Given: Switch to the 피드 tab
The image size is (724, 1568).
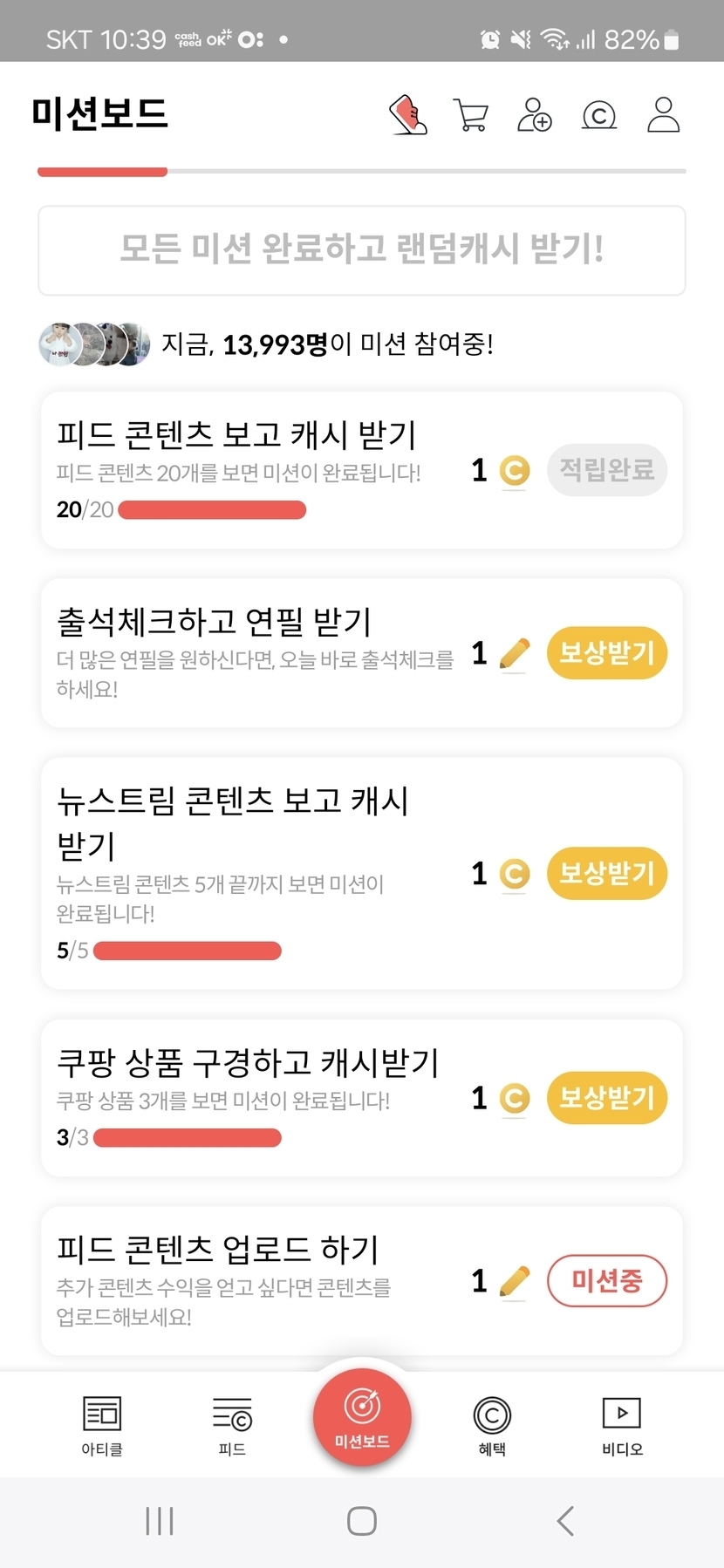Looking at the screenshot, I should [232, 1425].
